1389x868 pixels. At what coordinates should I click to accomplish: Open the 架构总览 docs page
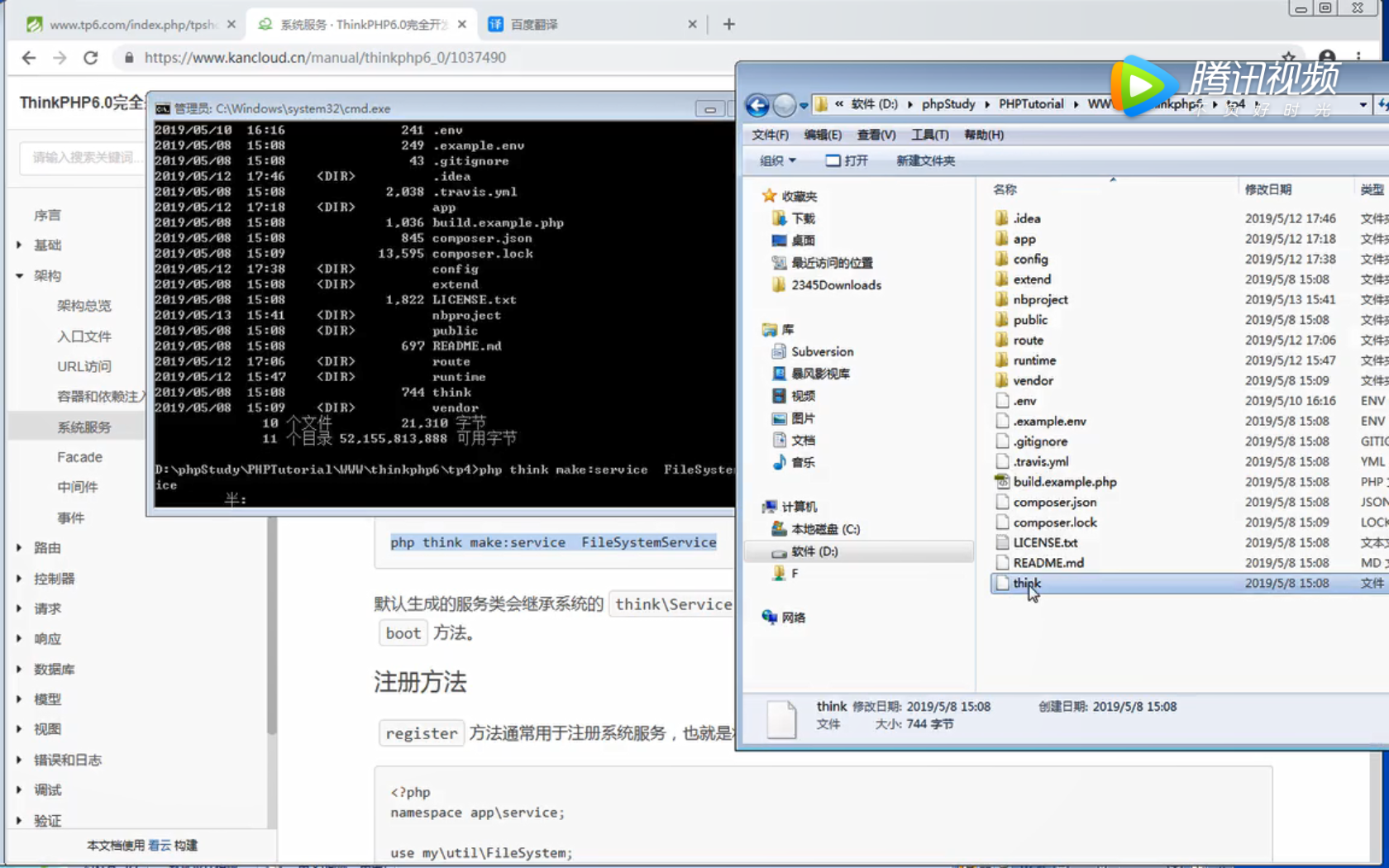click(84, 306)
